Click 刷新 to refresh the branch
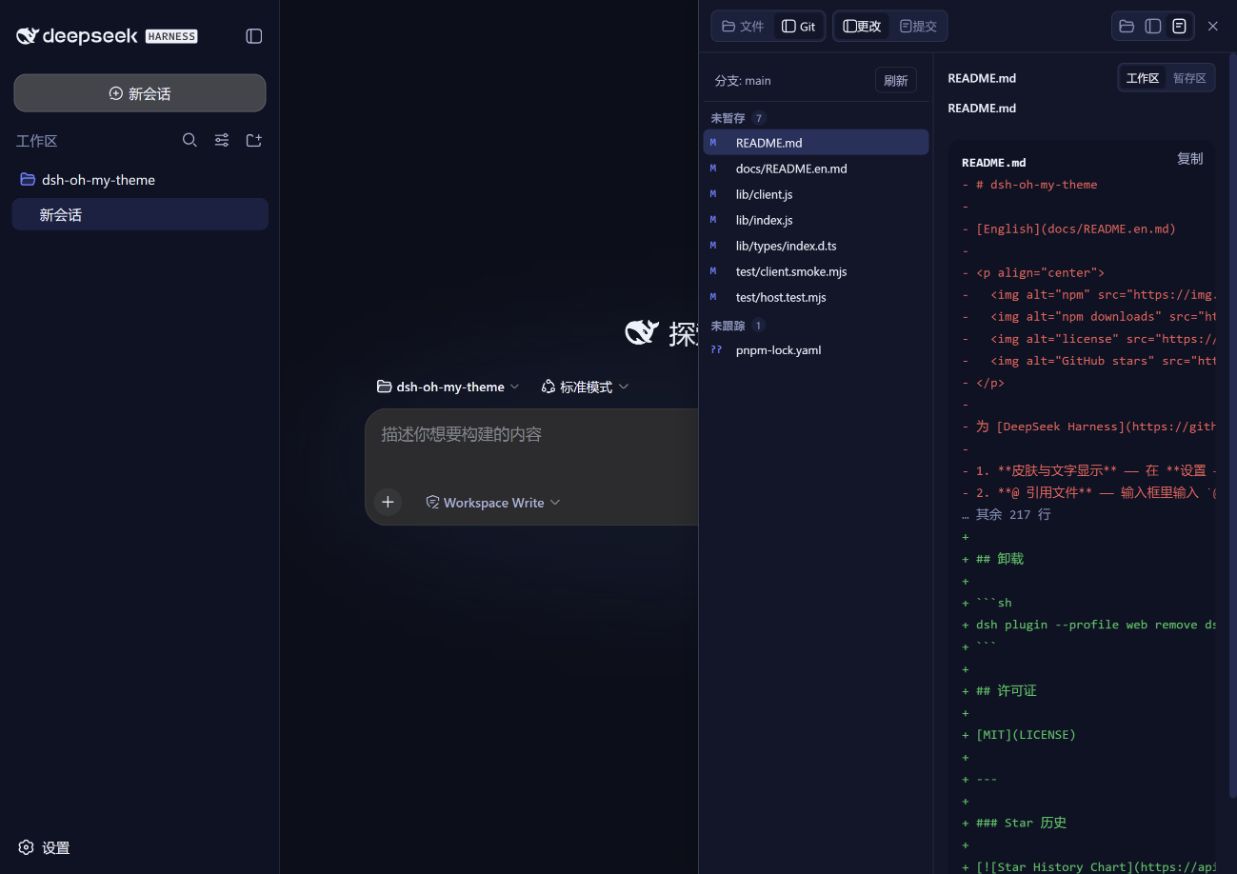 (x=896, y=81)
